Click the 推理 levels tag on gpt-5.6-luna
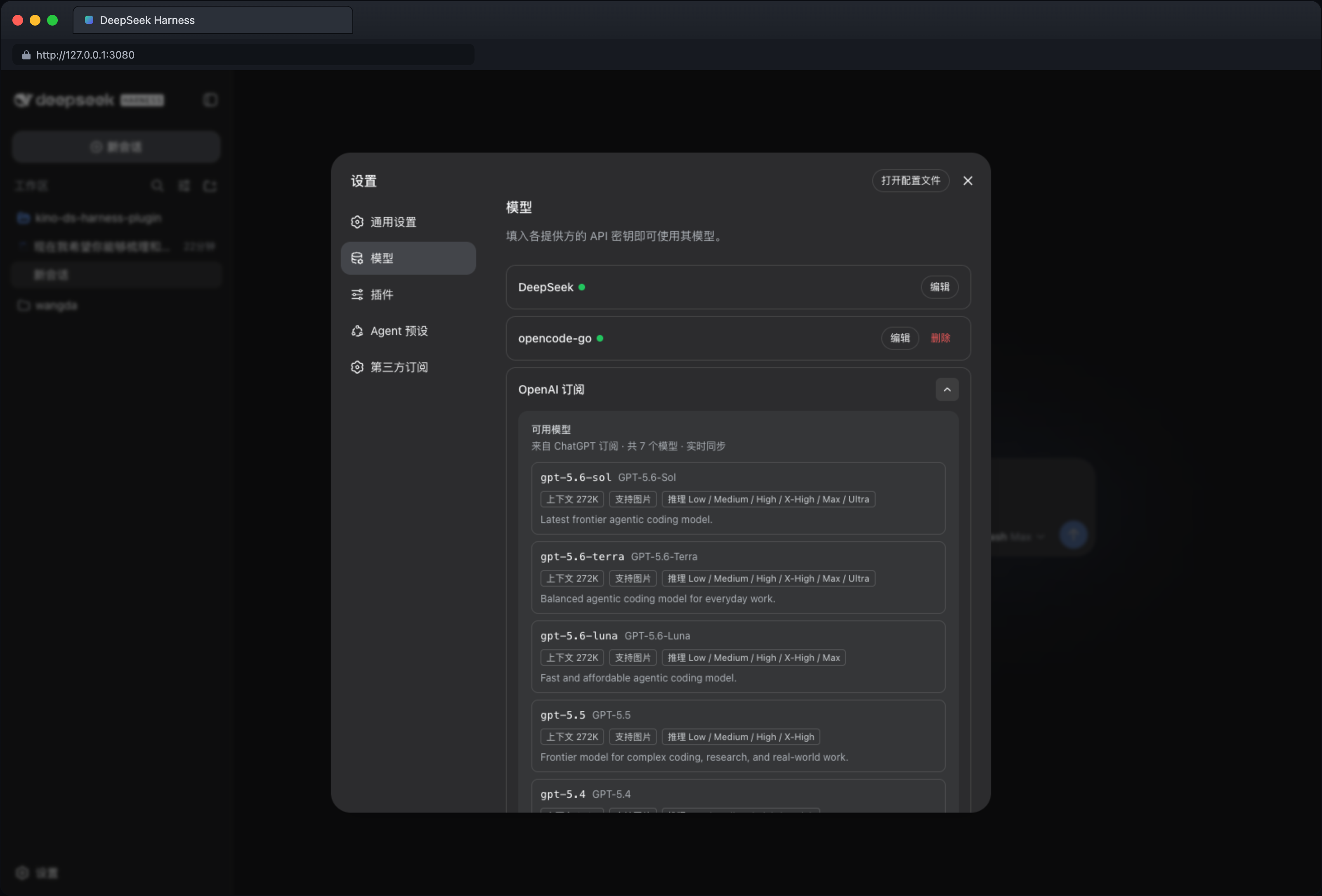This screenshot has width=1322, height=896. click(754, 658)
